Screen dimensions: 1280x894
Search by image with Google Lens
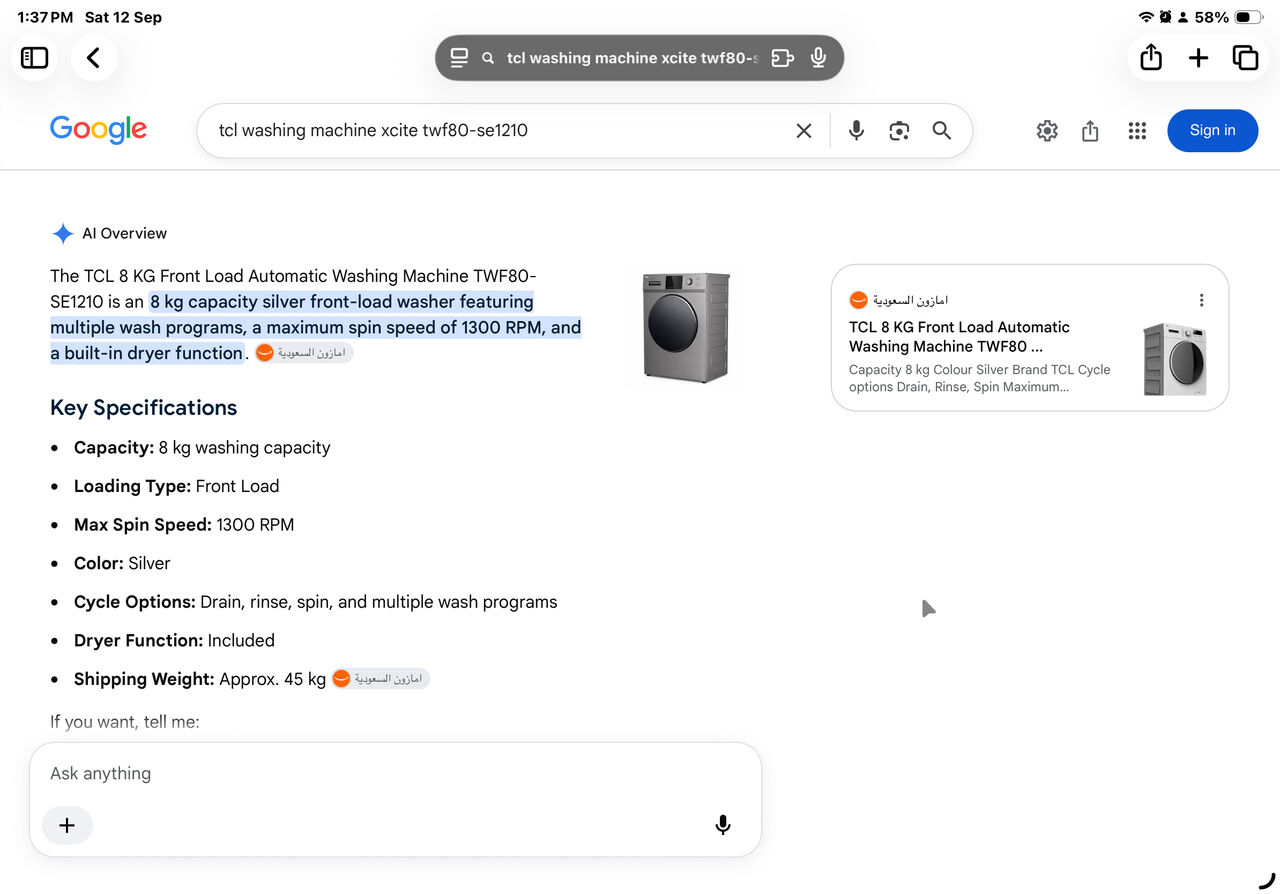pos(899,131)
